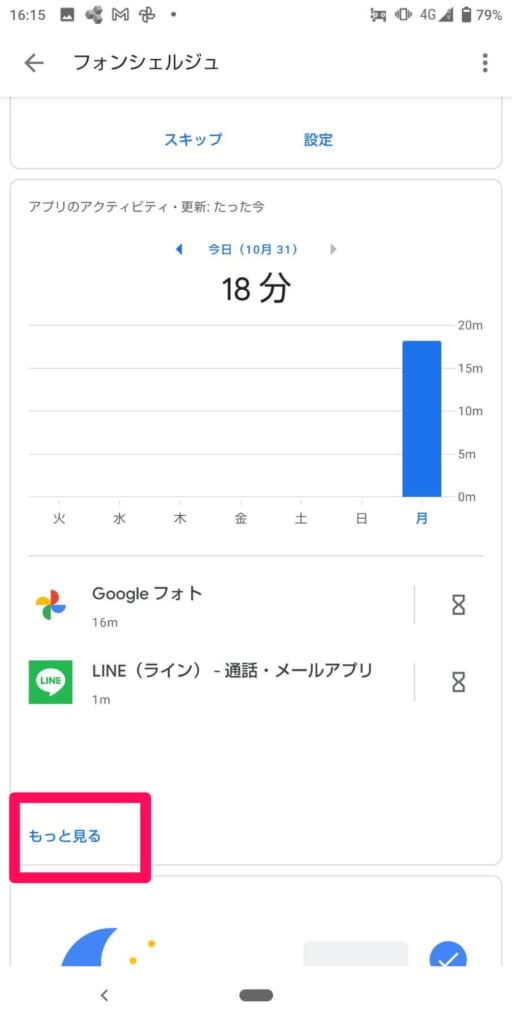Tap the Google フォト app icon
This screenshot has height=1024, width=512.
[50, 605]
